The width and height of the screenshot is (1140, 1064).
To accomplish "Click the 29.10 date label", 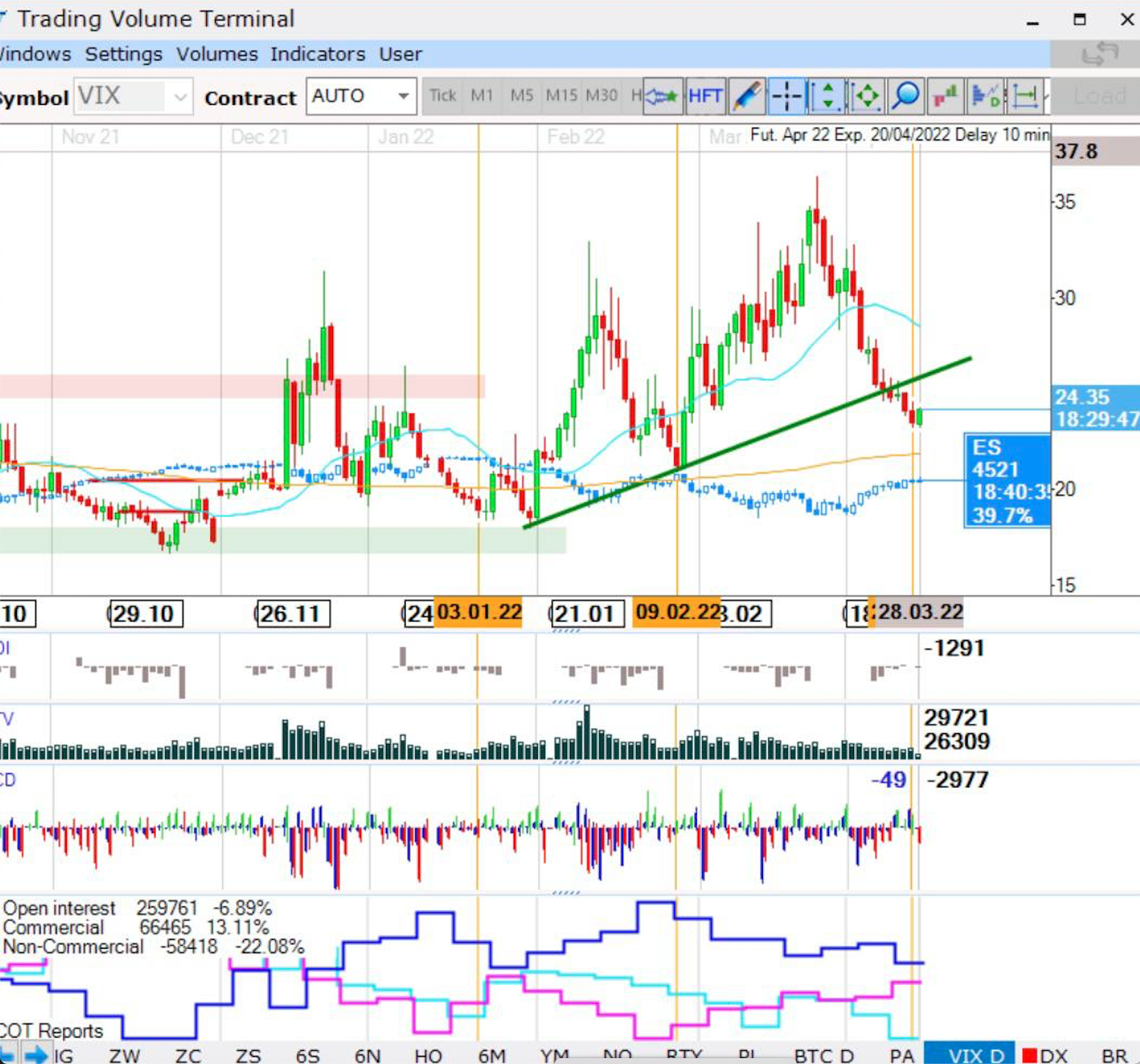I will (145, 613).
